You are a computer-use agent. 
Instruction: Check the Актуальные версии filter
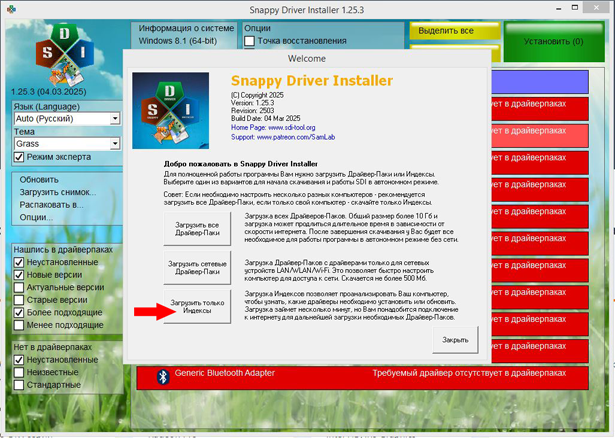point(19,287)
